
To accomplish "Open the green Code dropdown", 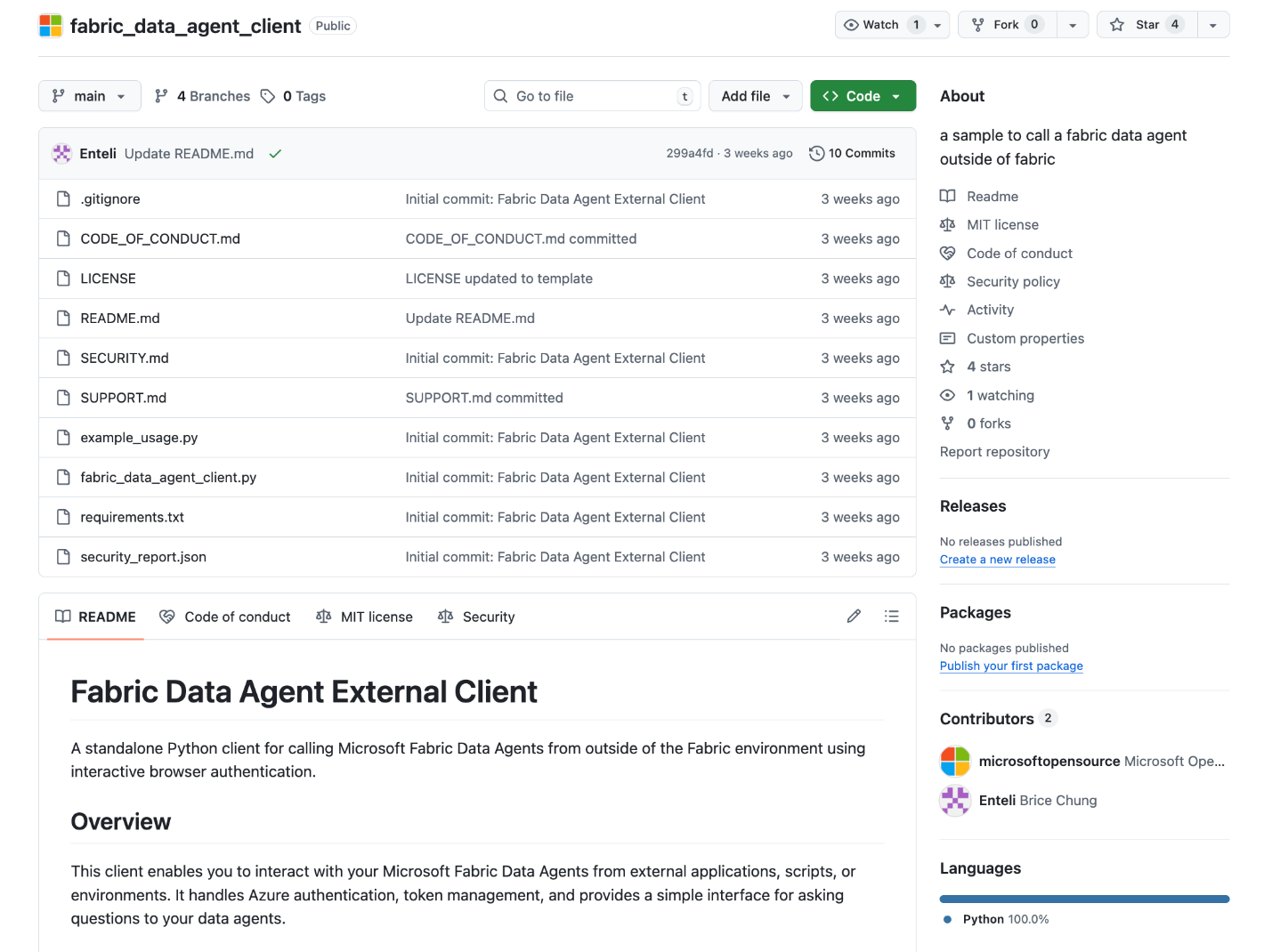I will pos(862,96).
